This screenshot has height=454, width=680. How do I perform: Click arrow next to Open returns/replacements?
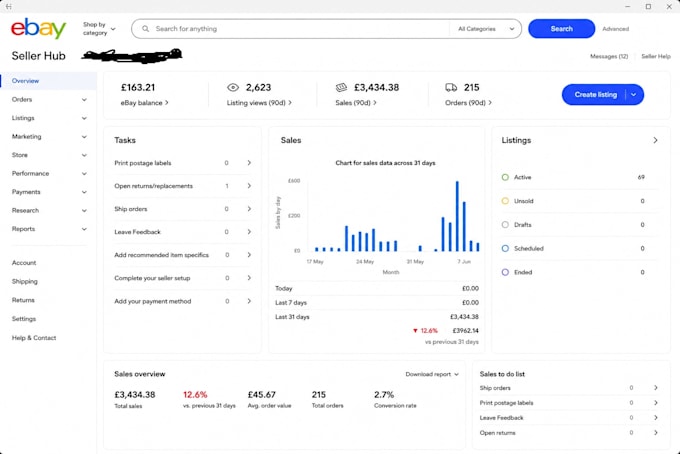pos(249,186)
